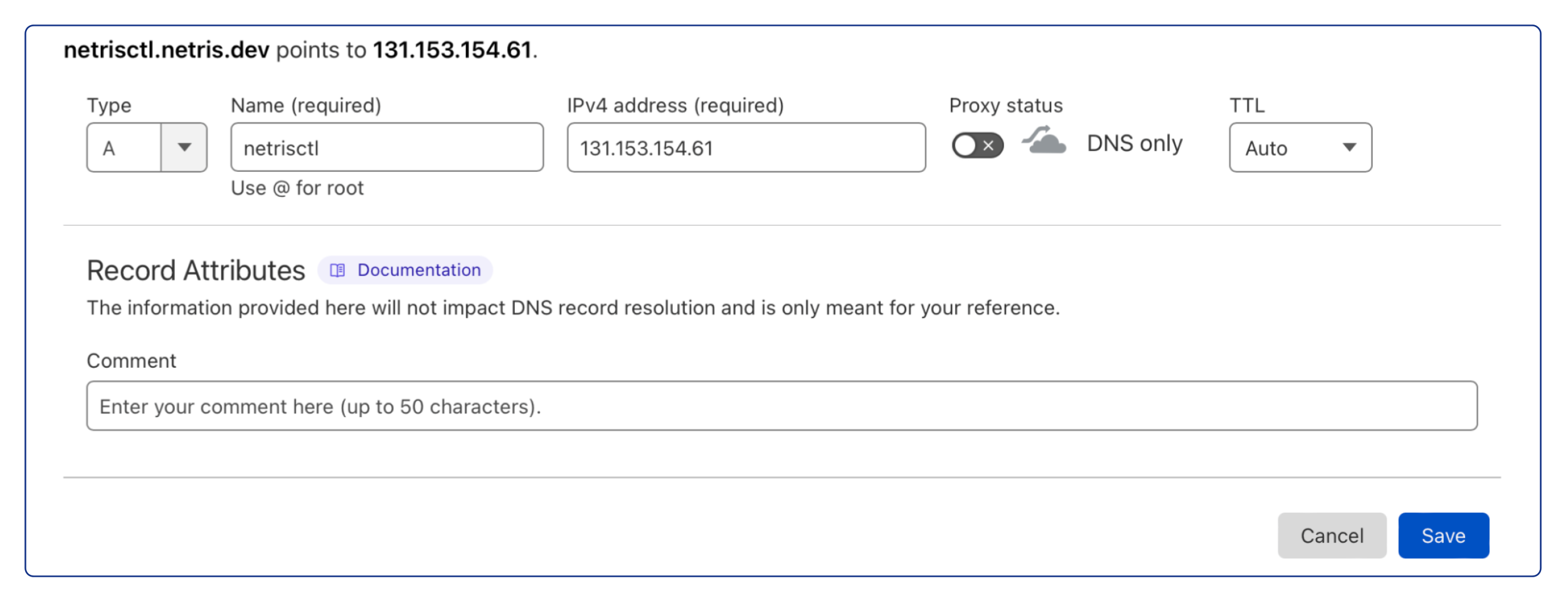Select the IPv4 address field

(746, 146)
